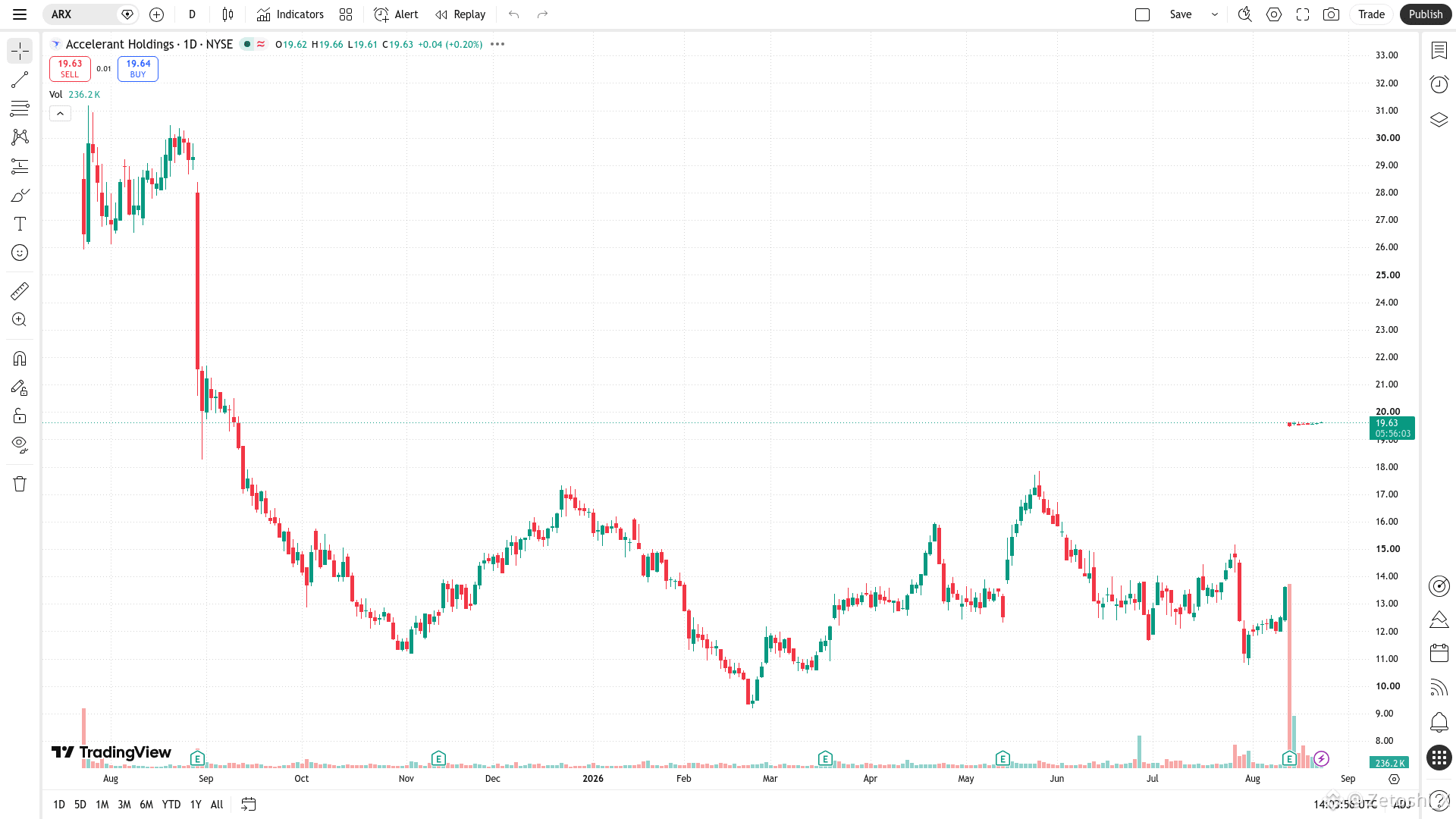This screenshot has height=819, width=1456.
Task: Open the price scale settings gear
Action: (1394, 779)
